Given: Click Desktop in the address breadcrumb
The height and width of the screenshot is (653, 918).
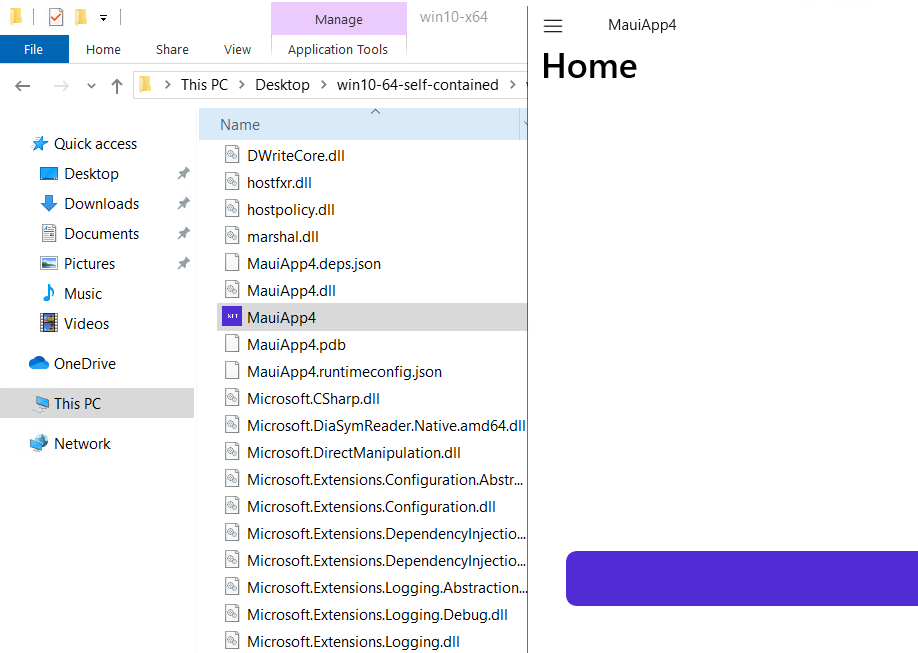Looking at the screenshot, I should coord(282,85).
